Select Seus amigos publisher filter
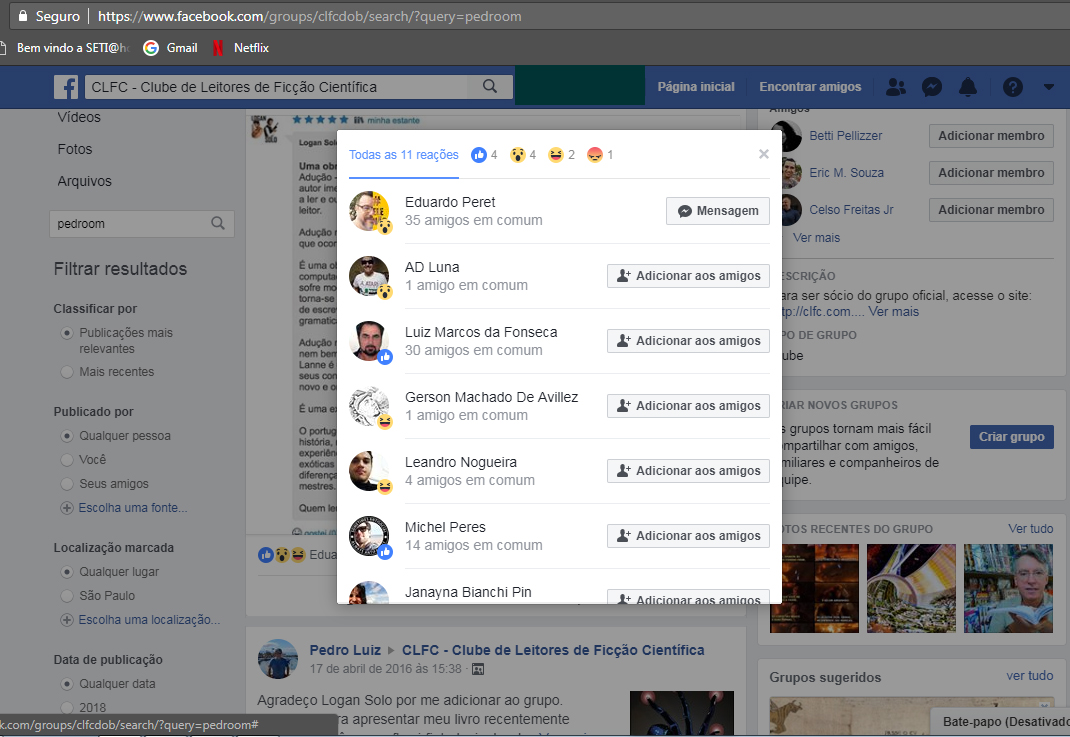 67,484
